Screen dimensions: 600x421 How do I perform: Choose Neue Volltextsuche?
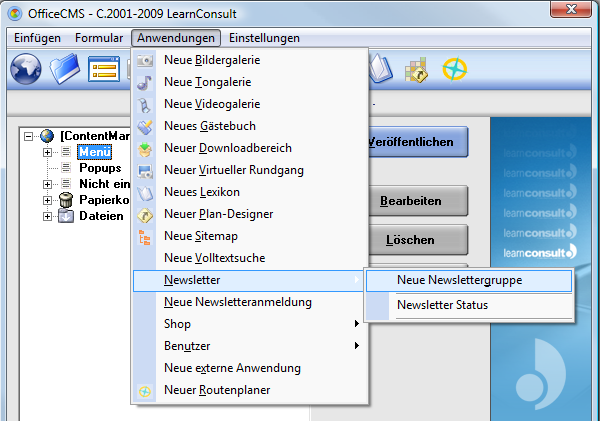coord(250,258)
